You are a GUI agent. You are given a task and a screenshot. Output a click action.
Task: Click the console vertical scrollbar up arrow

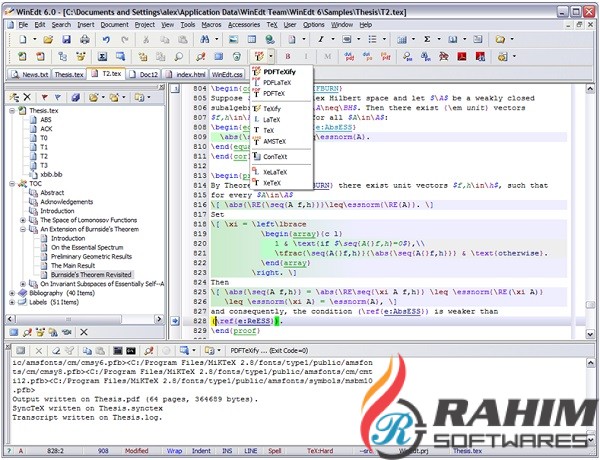[590, 363]
